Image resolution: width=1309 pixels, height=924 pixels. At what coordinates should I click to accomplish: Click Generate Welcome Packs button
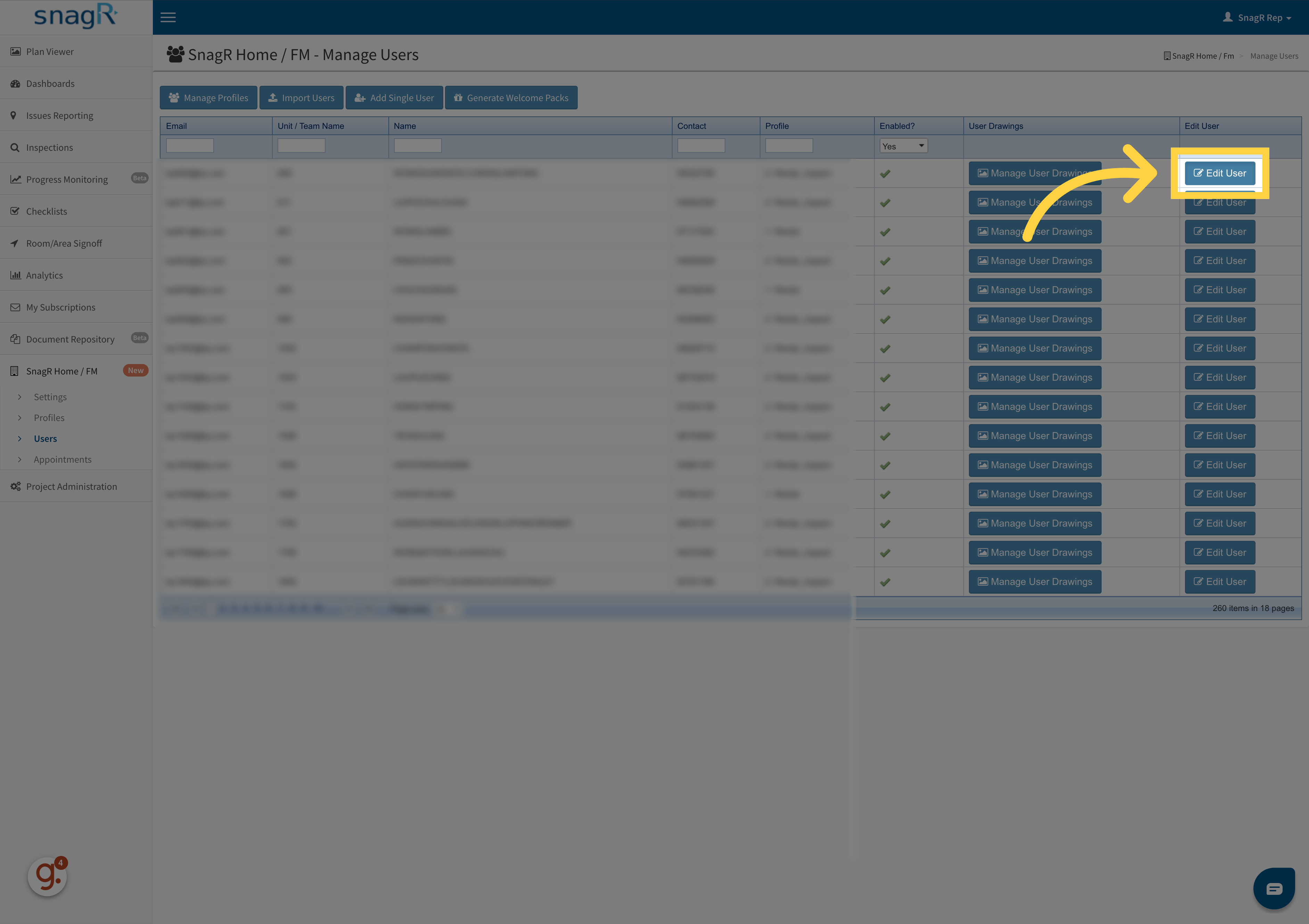[x=511, y=98]
